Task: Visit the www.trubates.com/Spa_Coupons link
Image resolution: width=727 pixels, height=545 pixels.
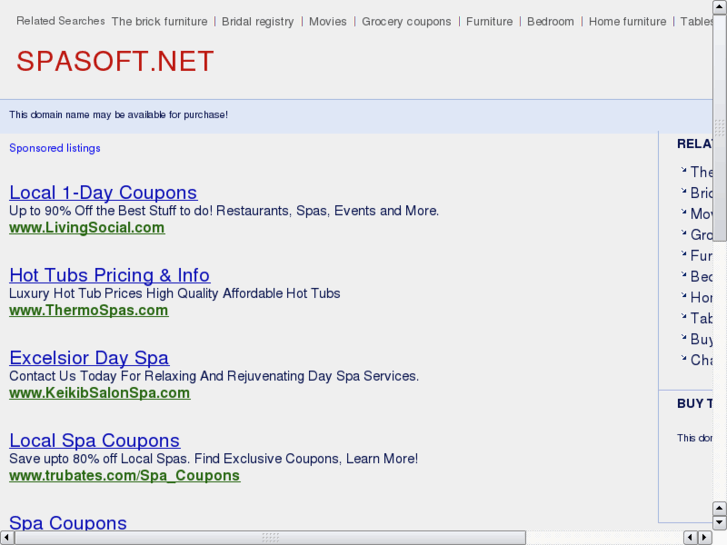Action: [124, 475]
